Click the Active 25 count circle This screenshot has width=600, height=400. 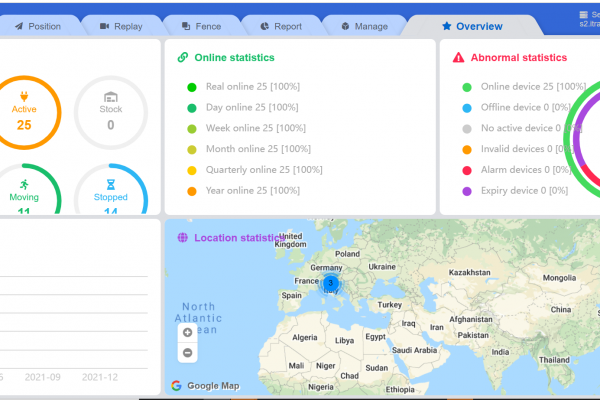click(x=24, y=112)
